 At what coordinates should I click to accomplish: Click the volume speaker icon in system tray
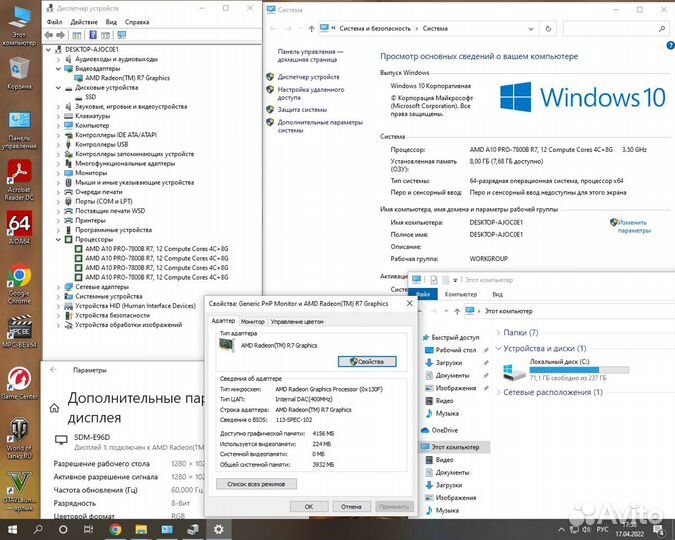pyautogui.click(x=586, y=529)
